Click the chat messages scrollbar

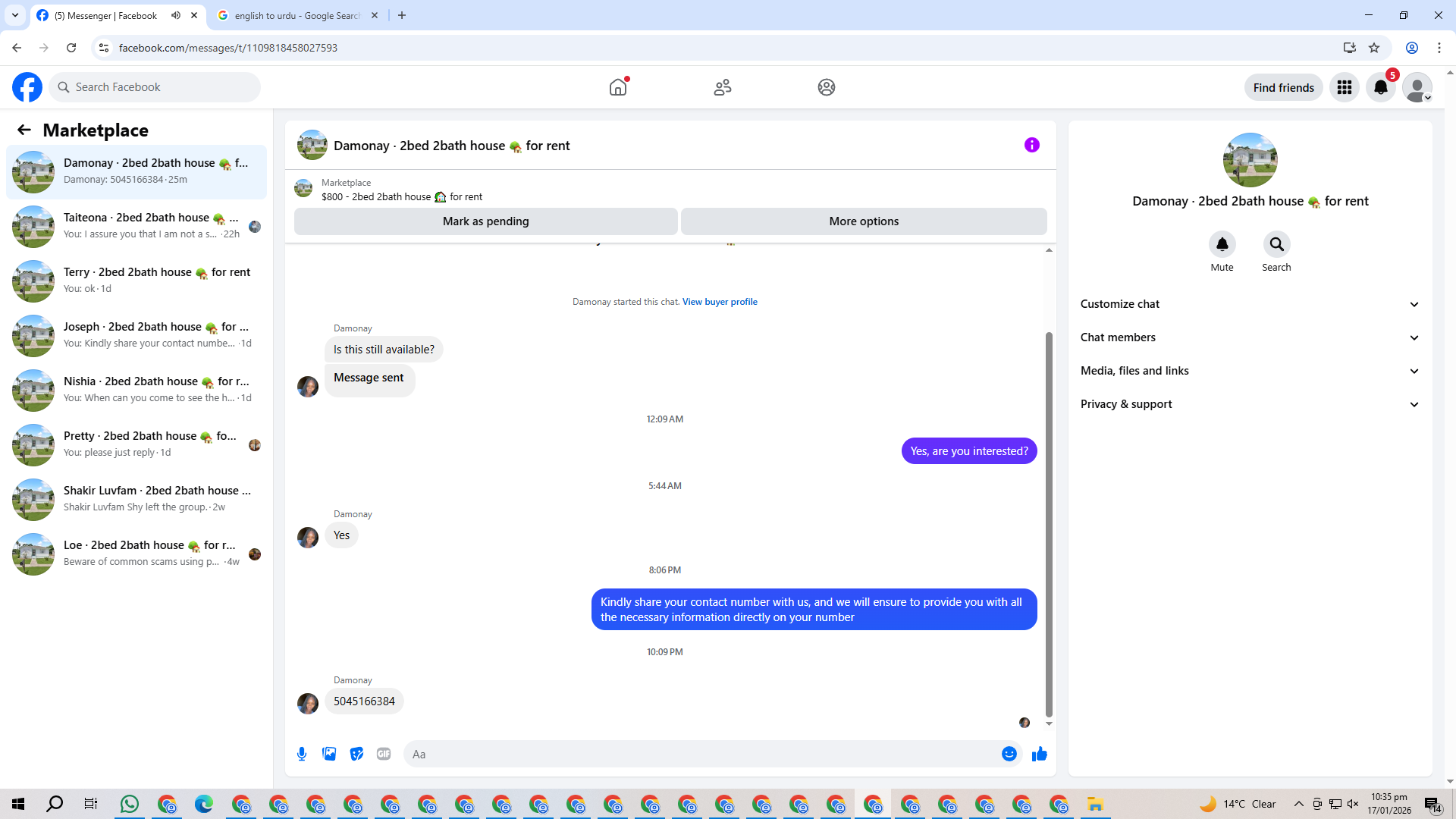coord(1049,523)
